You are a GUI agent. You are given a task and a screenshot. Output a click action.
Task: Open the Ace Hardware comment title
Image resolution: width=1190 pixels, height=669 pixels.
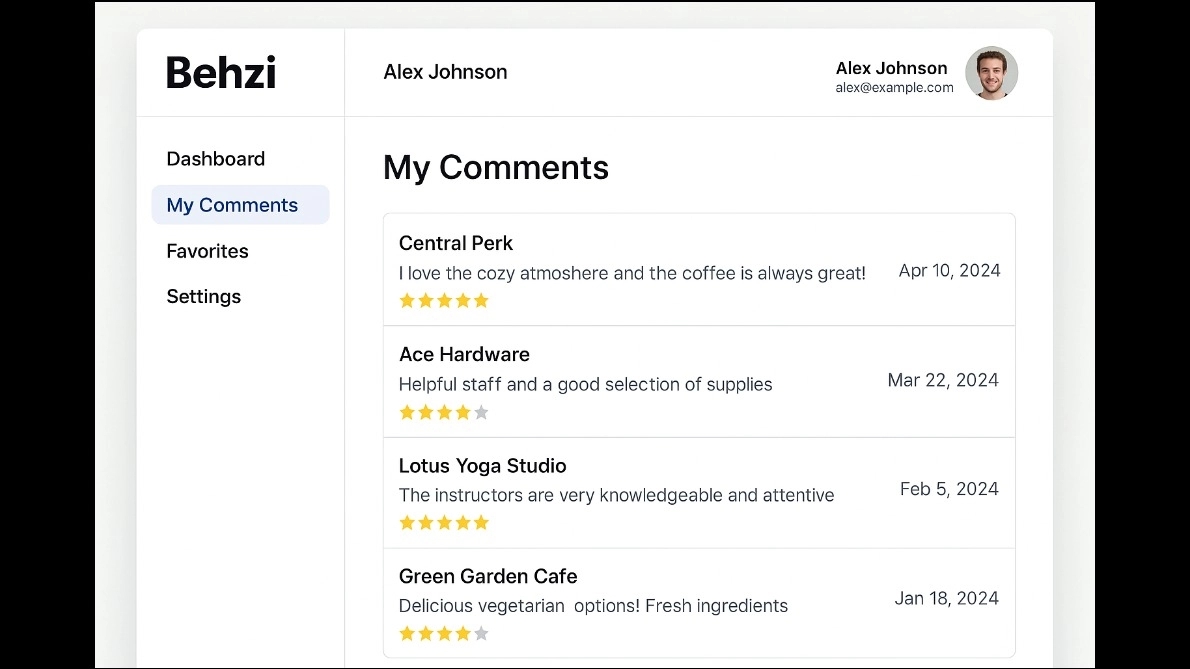[464, 354]
